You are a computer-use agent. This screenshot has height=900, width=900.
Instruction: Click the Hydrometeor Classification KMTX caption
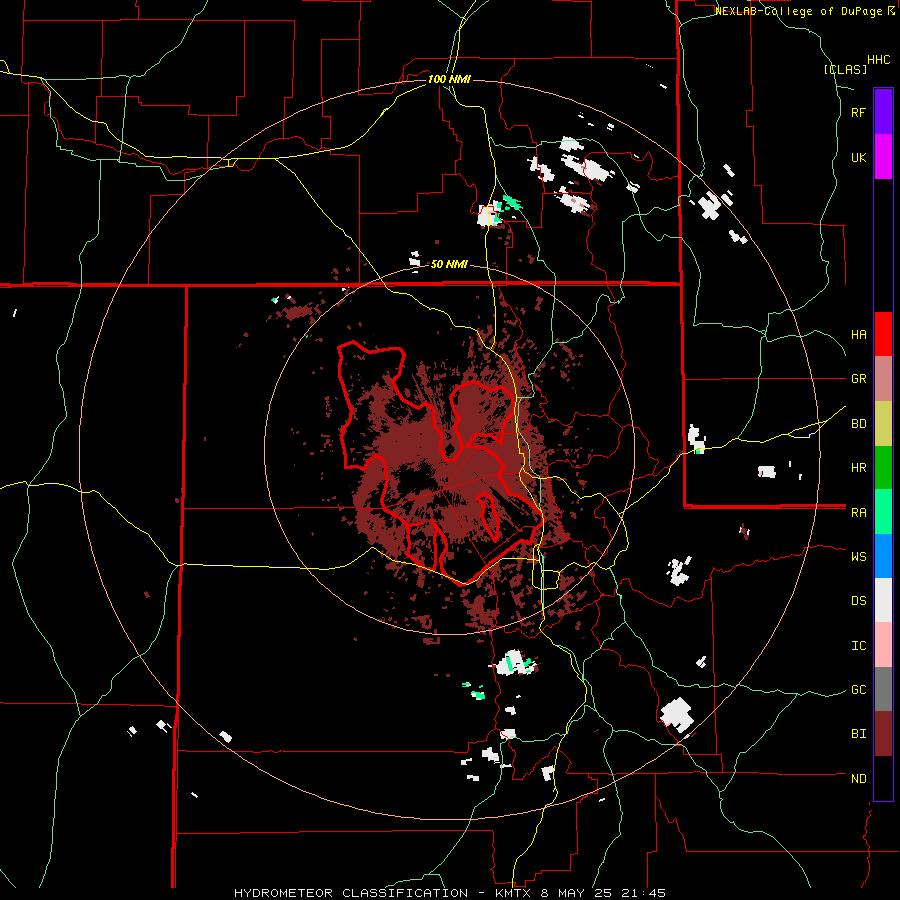450,893
